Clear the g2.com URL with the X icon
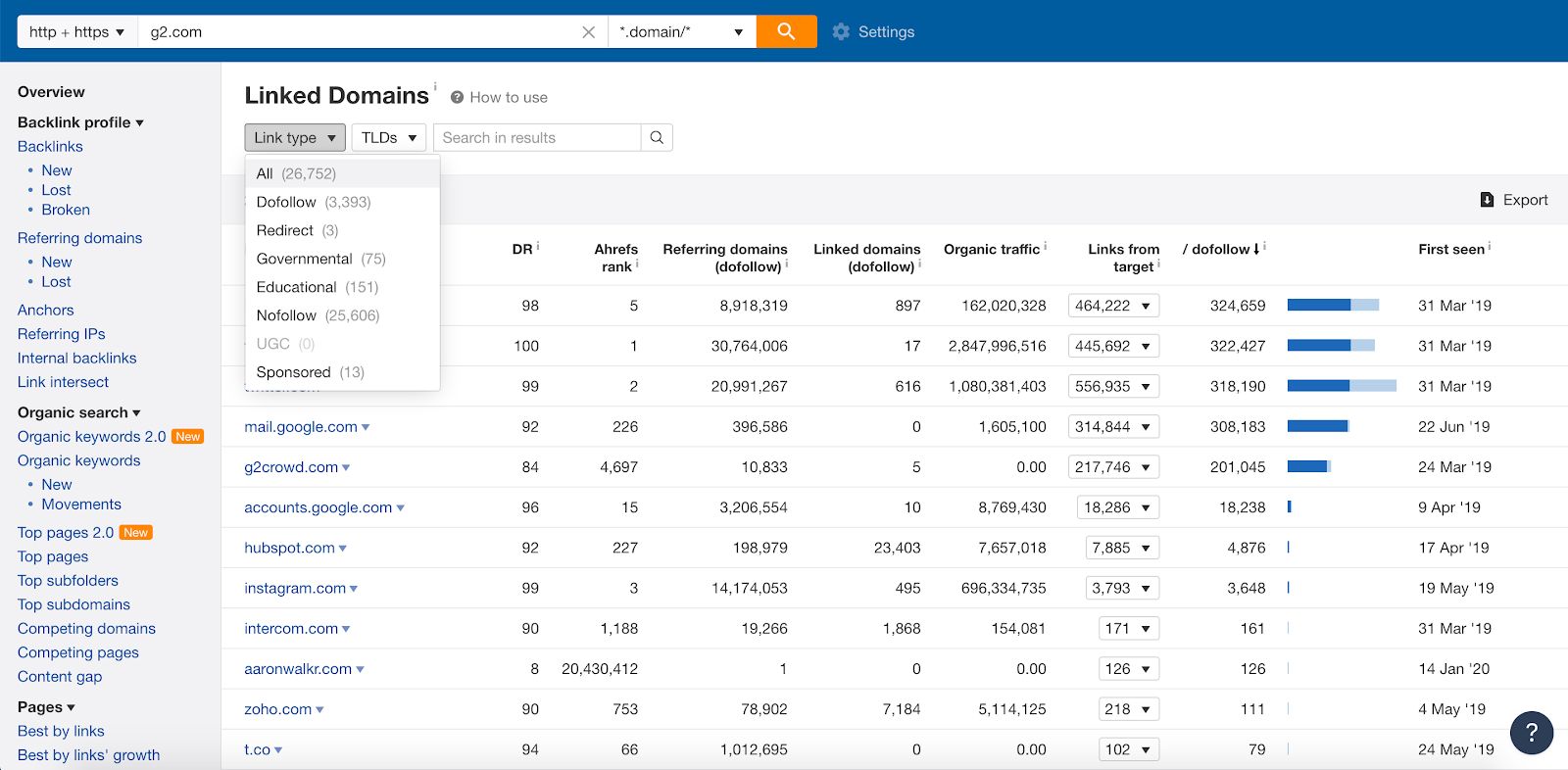 tap(588, 32)
